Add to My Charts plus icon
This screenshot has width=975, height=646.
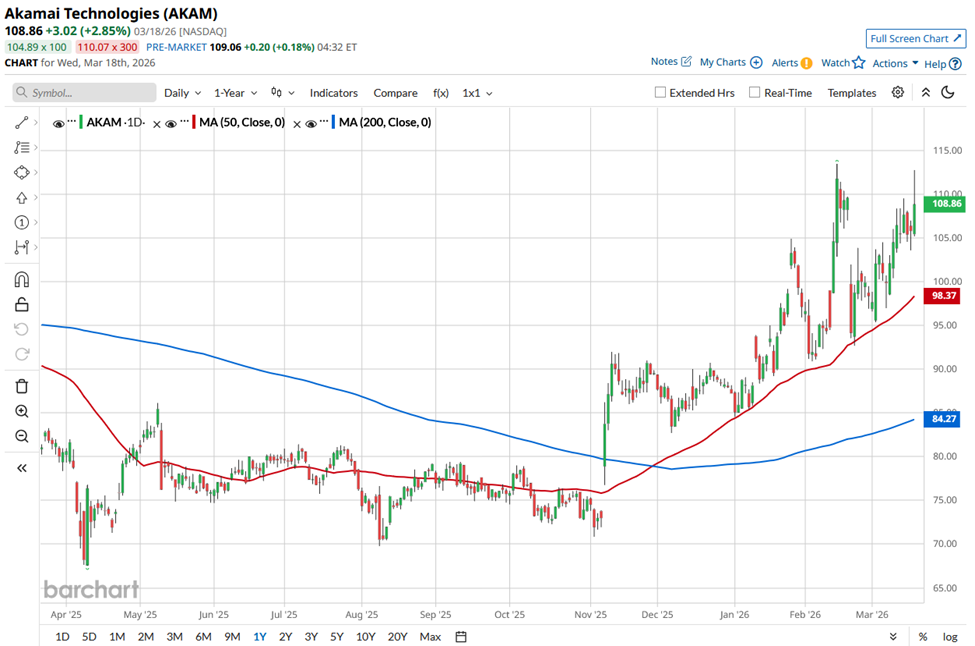tap(756, 62)
